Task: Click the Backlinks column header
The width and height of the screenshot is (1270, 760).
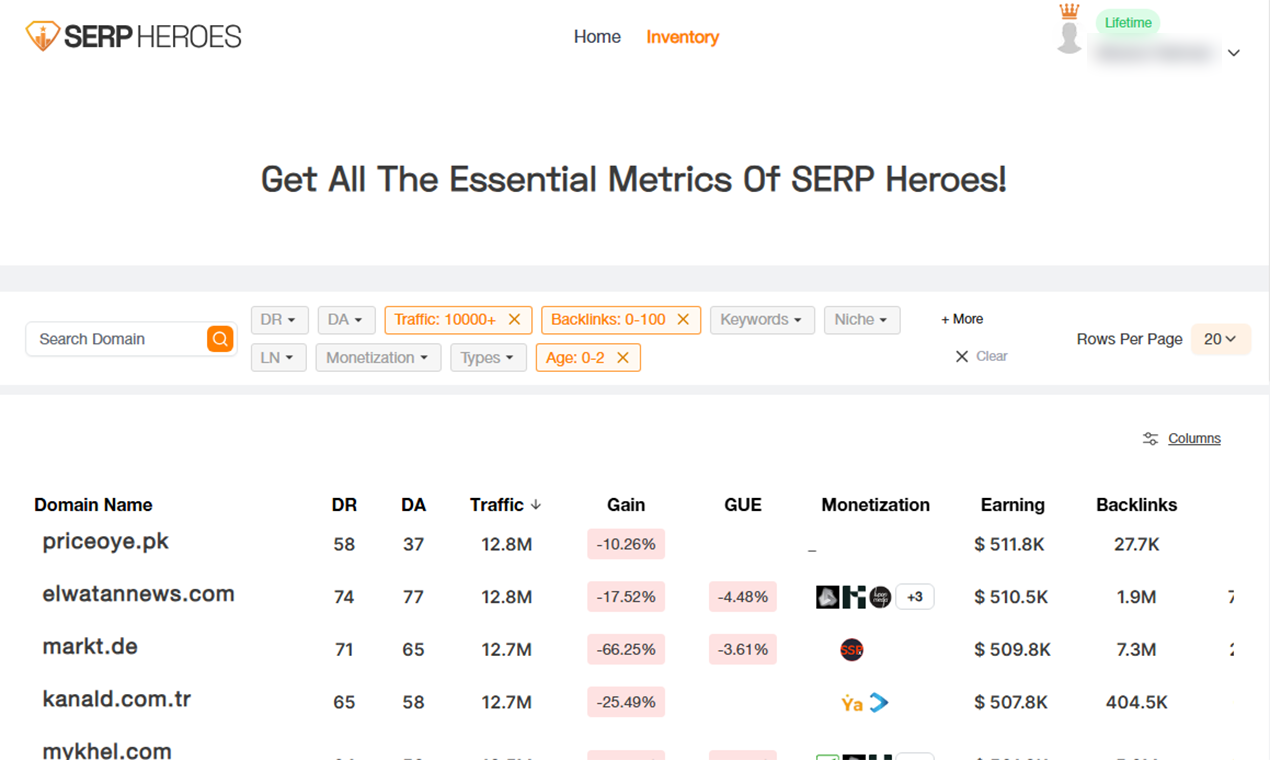Action: (1136, 505)
